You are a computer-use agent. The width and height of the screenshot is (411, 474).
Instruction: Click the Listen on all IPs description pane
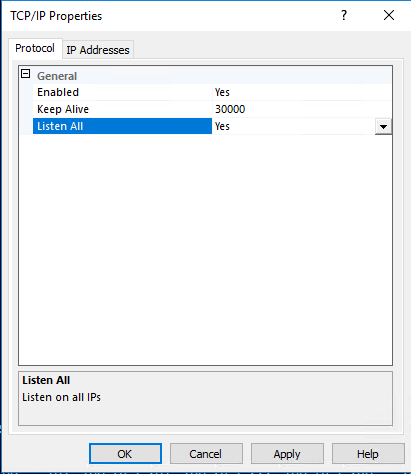205,398
